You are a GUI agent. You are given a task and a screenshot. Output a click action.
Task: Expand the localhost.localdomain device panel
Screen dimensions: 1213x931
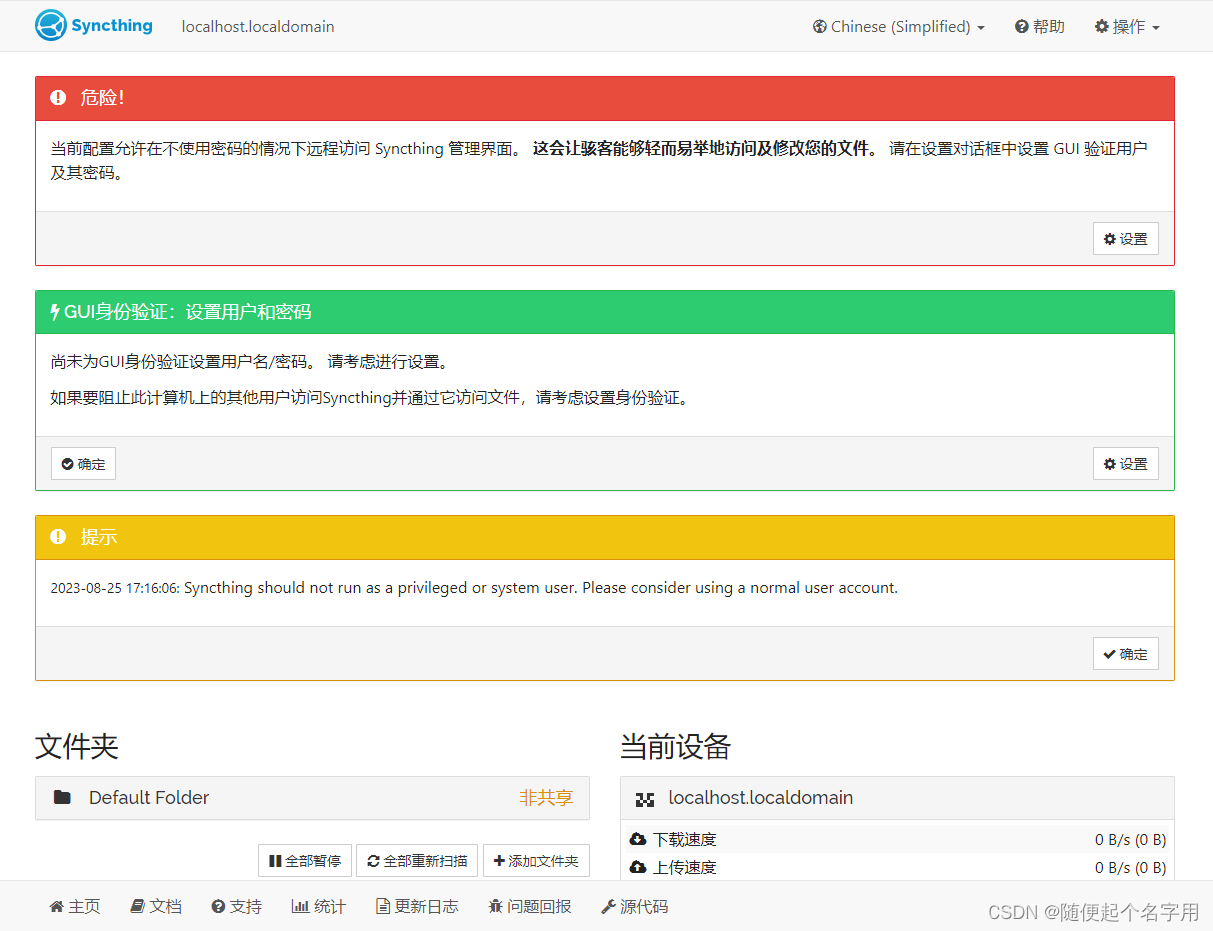coord(897,798)
